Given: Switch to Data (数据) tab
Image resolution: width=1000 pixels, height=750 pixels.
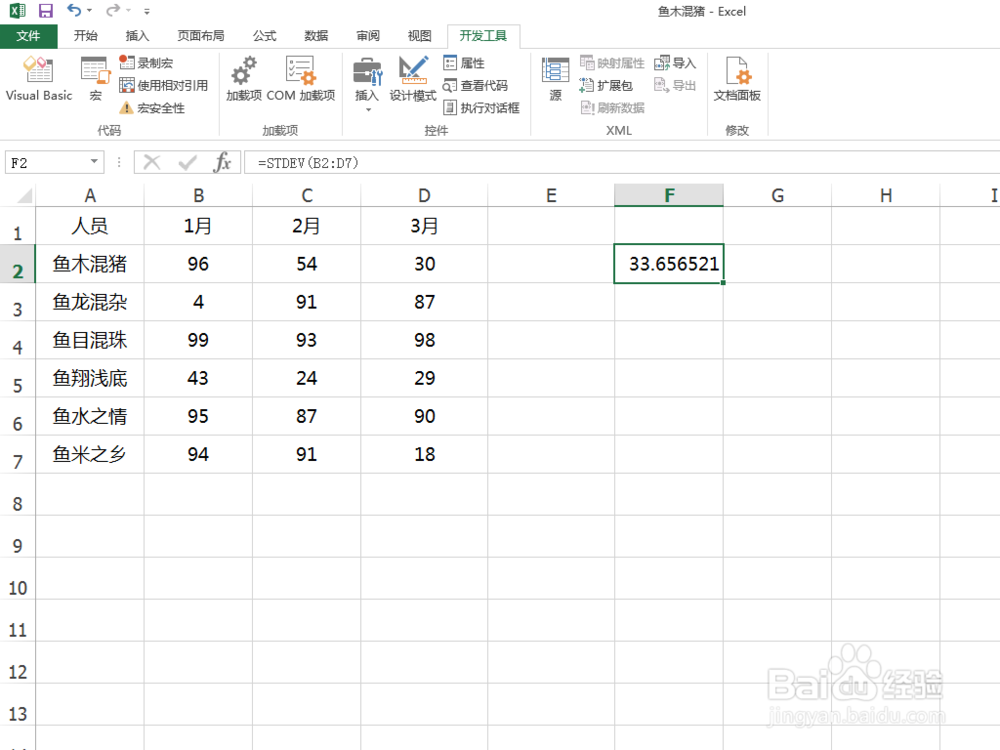Looking at the screenshot, I should [316, 36].
